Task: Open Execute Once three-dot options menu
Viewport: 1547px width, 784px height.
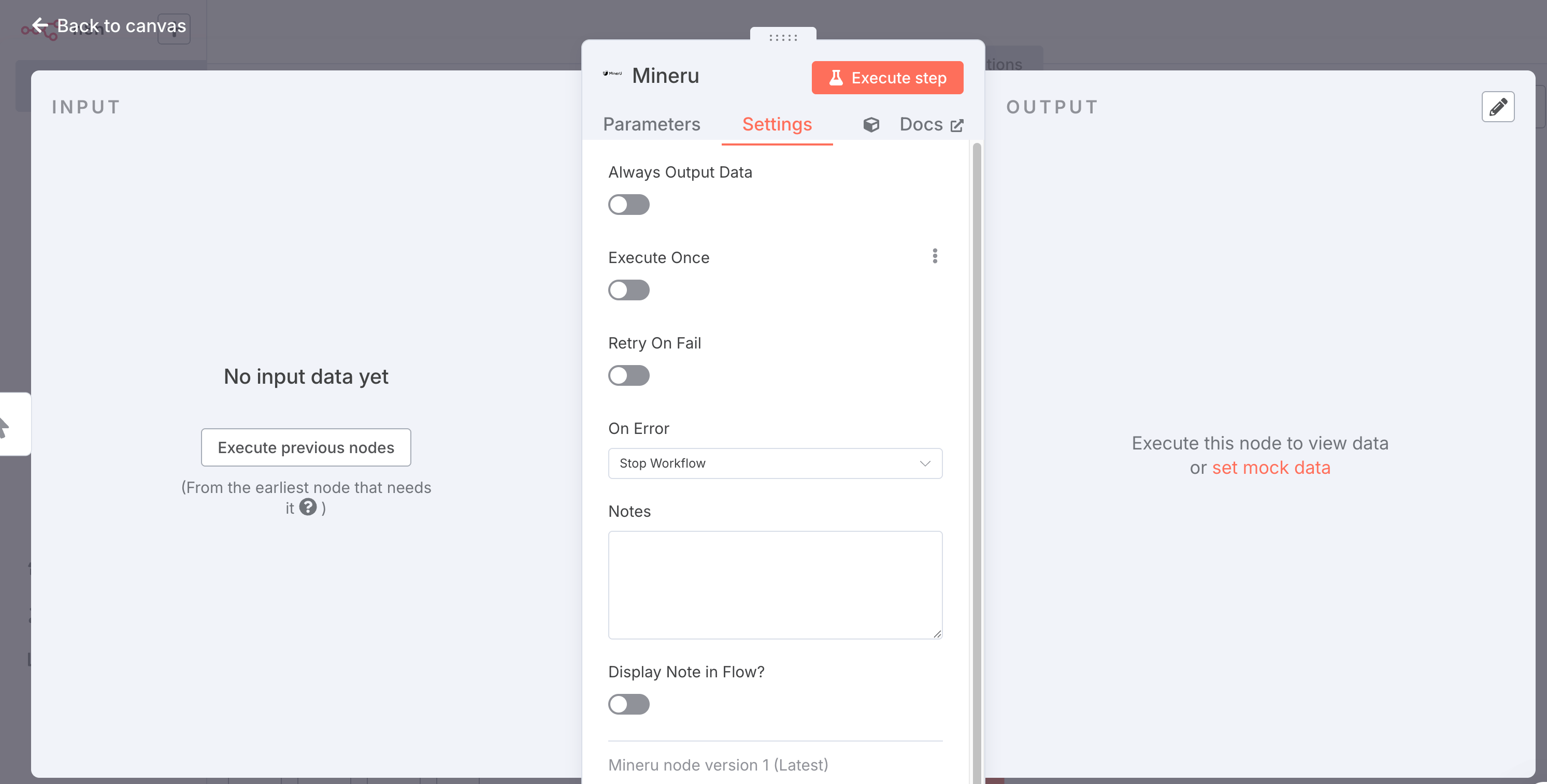Action: coord(935,256)
